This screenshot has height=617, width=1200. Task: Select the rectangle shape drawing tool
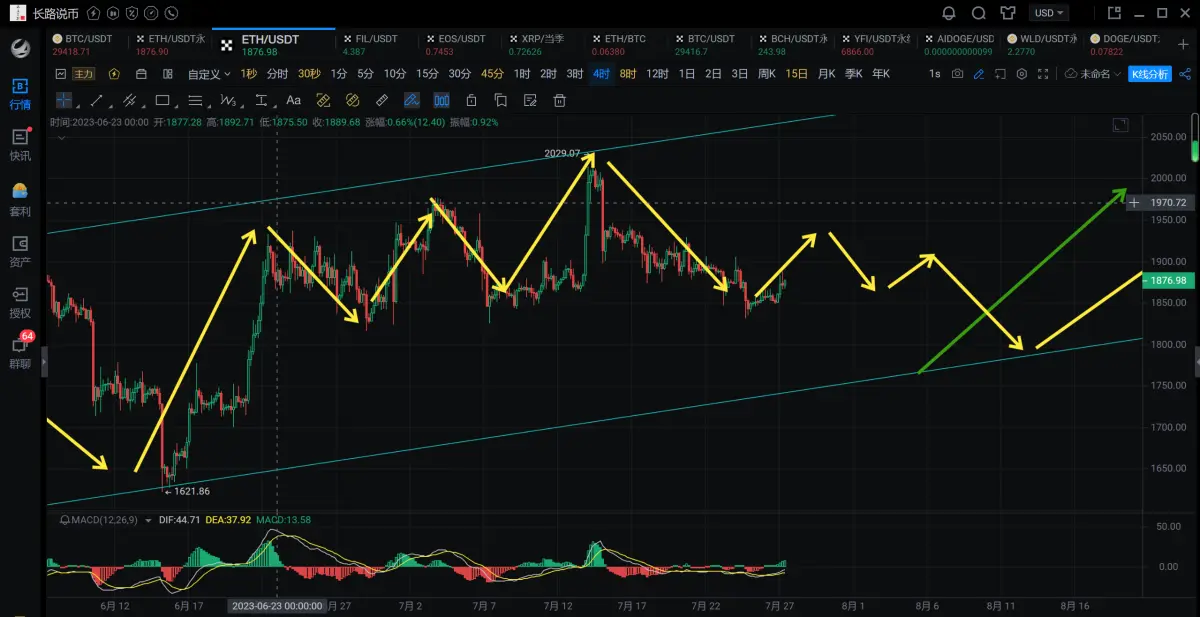pyautogui.click(x=162, y=100)
